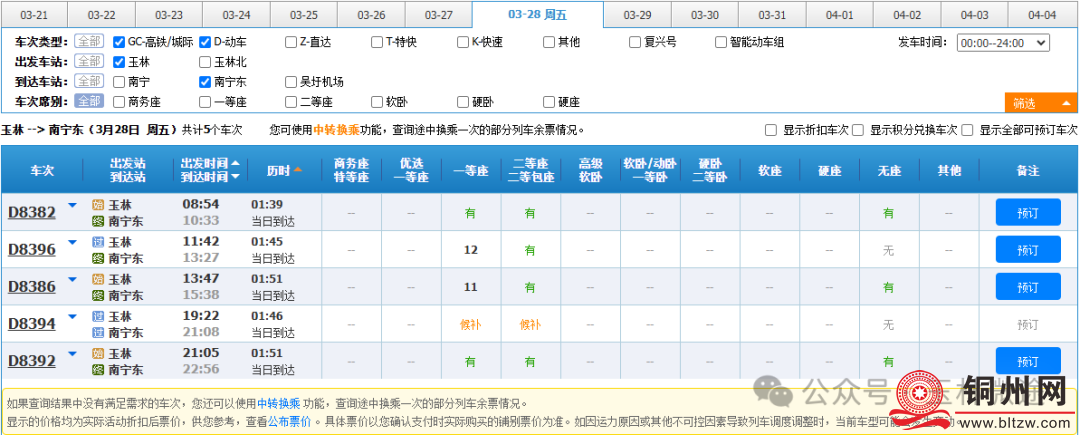Click the blue 中转换乘 link in notice
The image size is (1080, 435).
coord(280,403)
